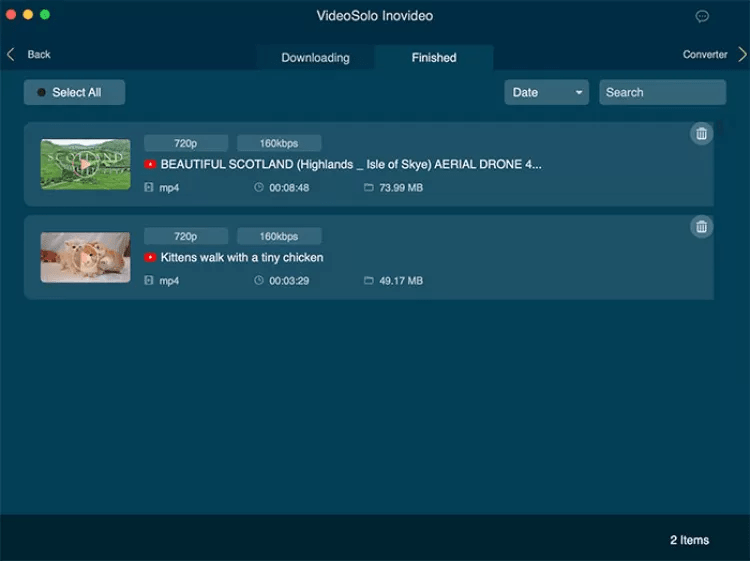Open the feedback chat bubble icon

click(x=702, y=16)
